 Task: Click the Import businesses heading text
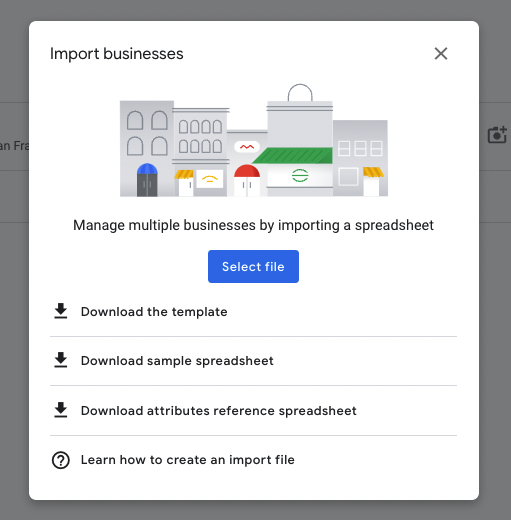(117, 54)
